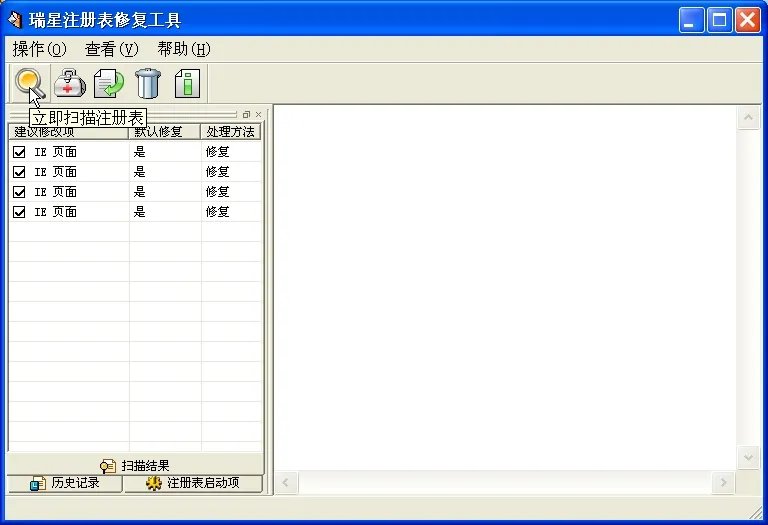Sort by the 默认修复 column header
768x525 pixels.
click(165, 132)
